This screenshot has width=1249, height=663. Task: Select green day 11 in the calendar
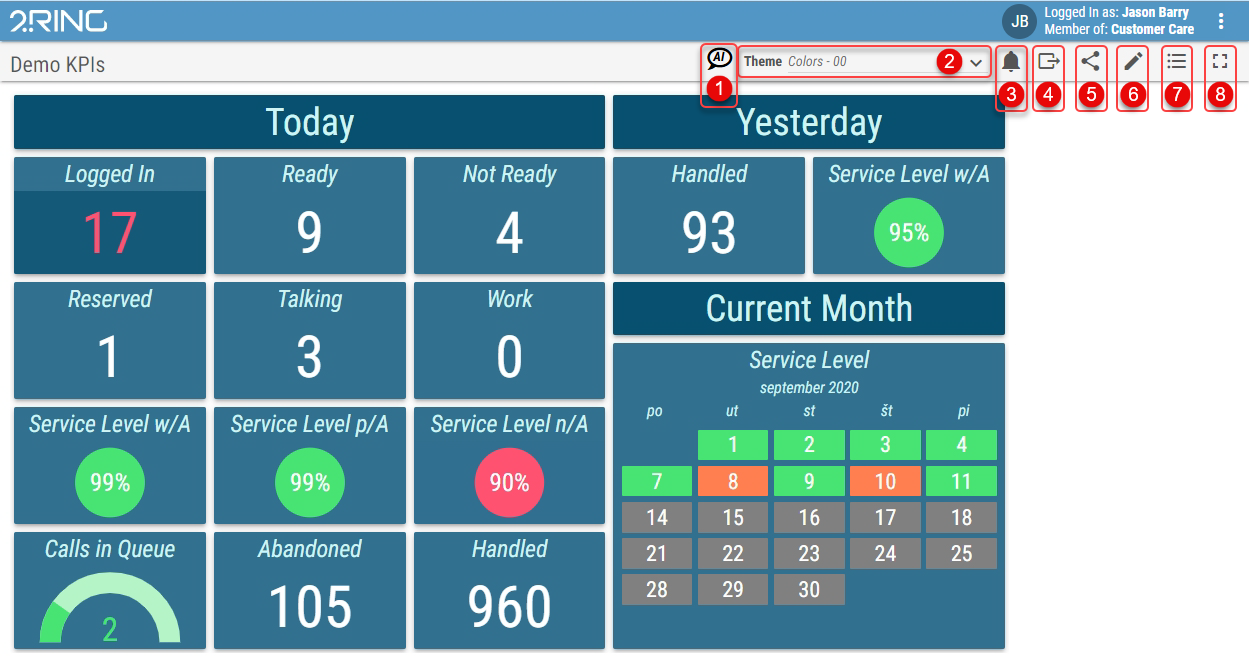961,481
